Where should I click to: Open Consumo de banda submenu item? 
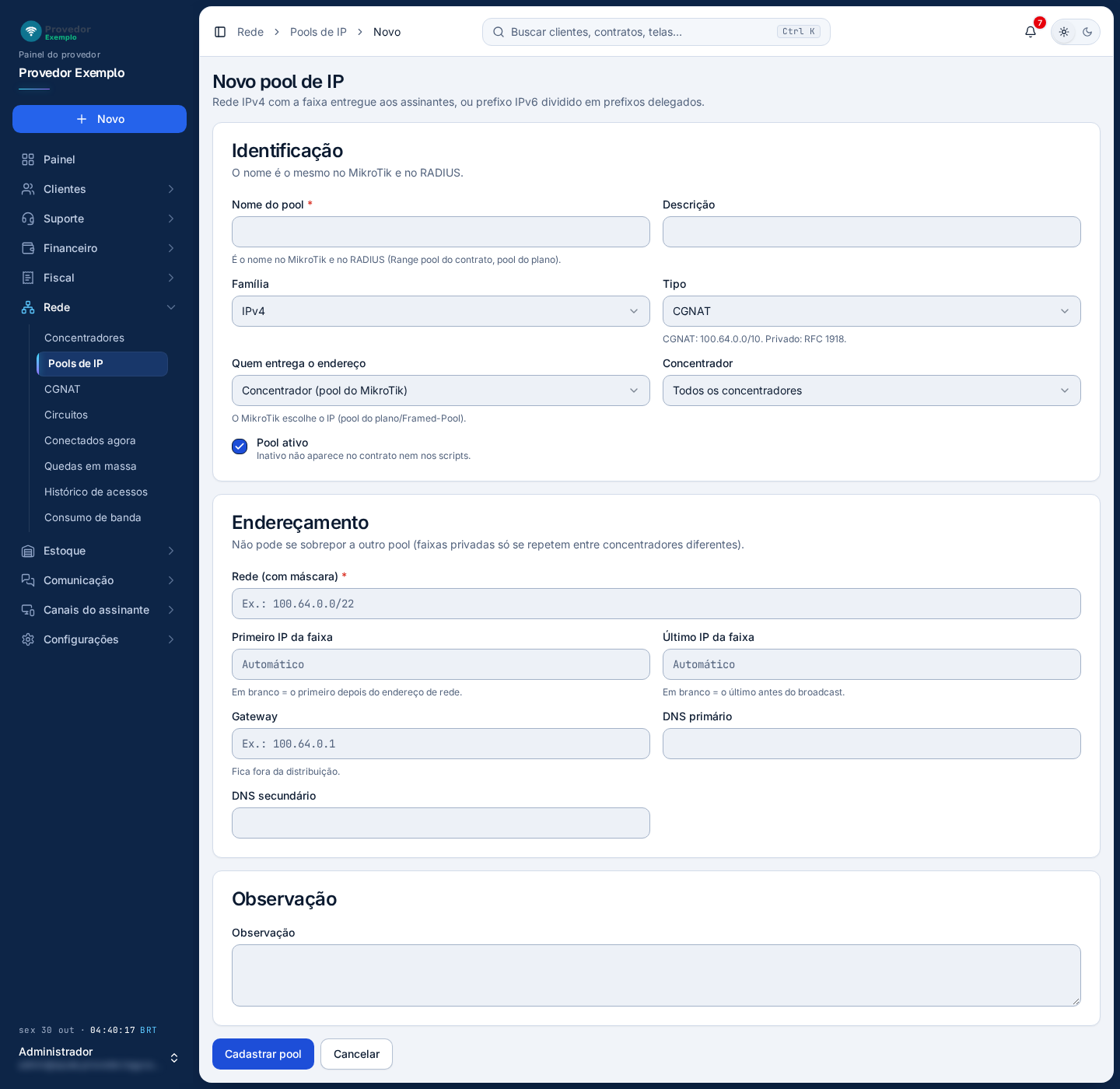point(93,517)
